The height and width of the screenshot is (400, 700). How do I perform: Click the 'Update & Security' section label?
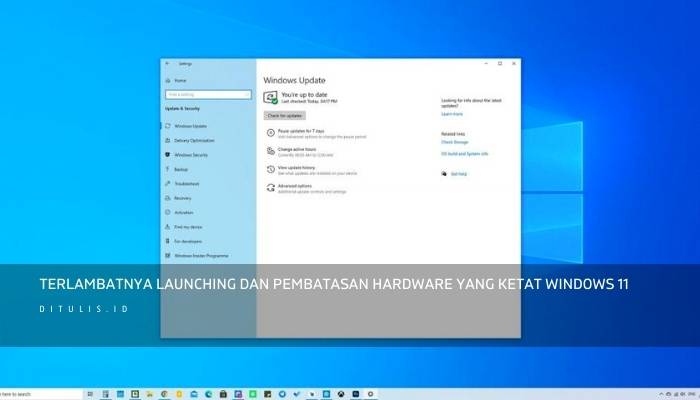coord(182,108)
